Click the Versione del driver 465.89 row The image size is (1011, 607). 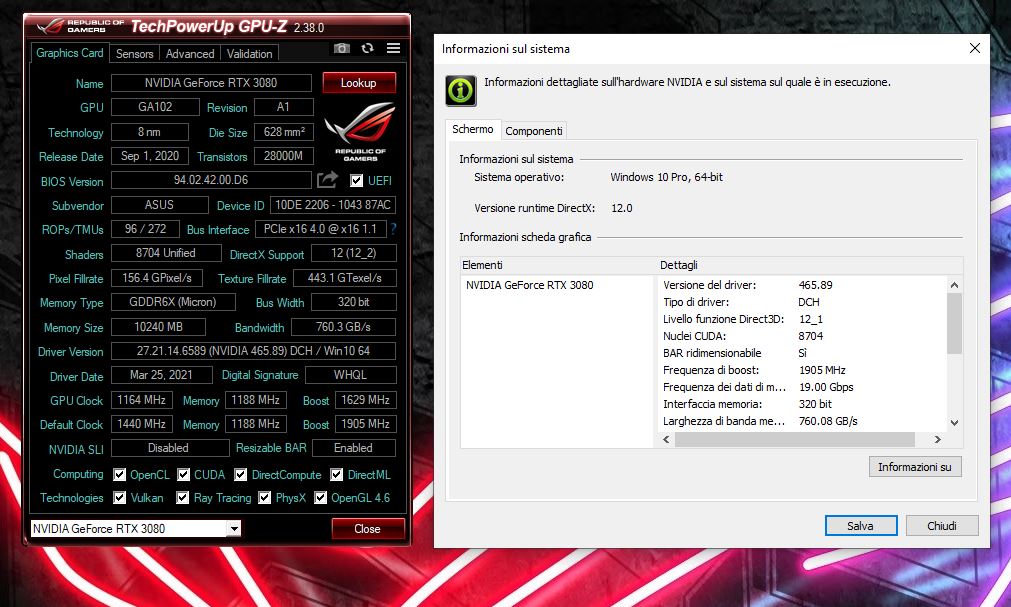(803, 285)
